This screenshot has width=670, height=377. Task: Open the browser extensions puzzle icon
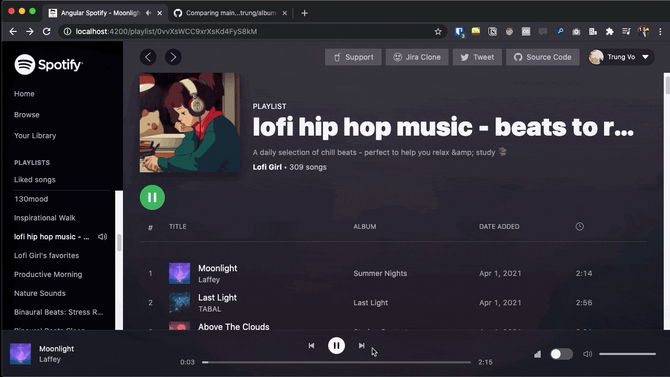pyautogui.click(x=610, y=31)
